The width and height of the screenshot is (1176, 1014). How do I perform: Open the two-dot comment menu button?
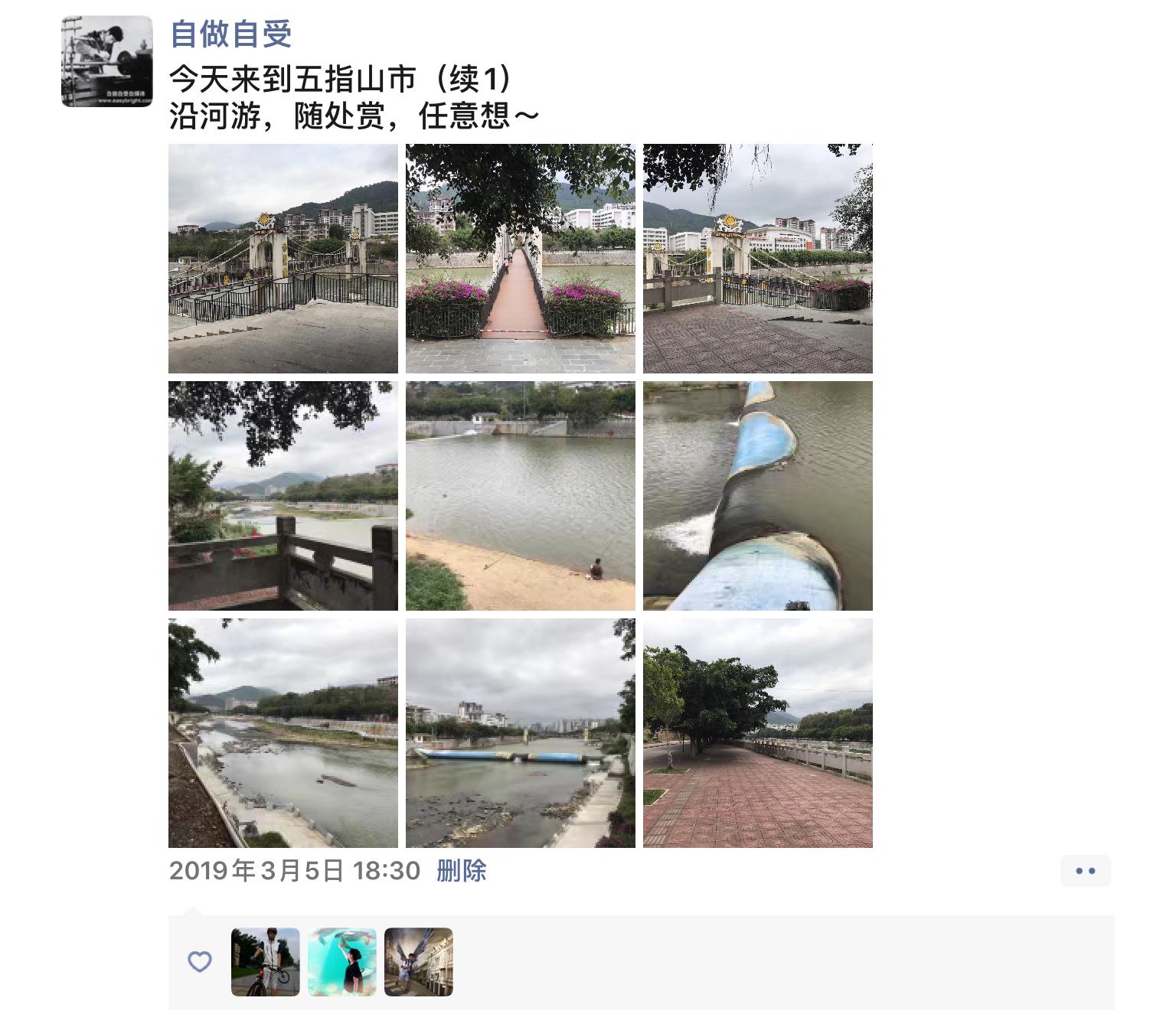[1086, 871]
